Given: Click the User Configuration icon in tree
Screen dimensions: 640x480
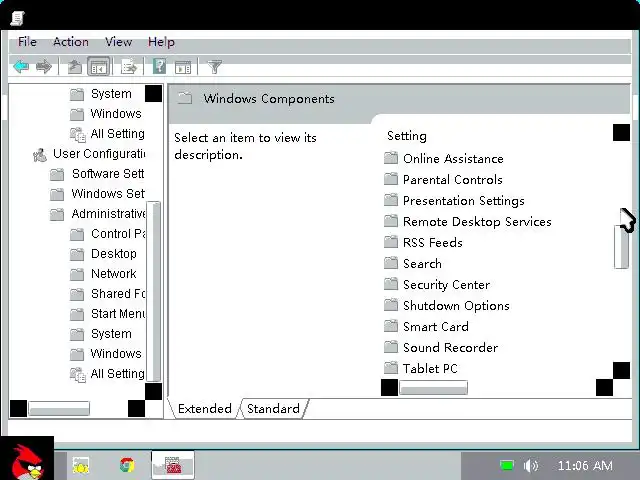Looking at the screenshot, I should pos(40,155).
